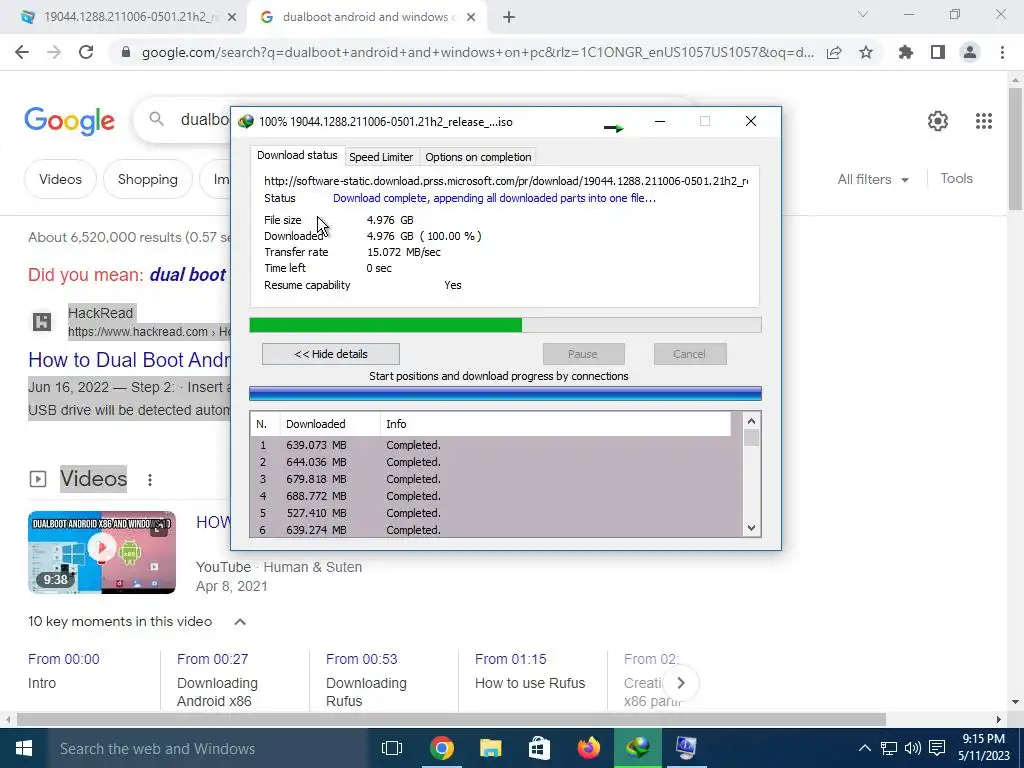Screen dimensions: 1024x768
Task: Select connection row 2 with 644.036 MB
Action: click(x=496, y=462)
